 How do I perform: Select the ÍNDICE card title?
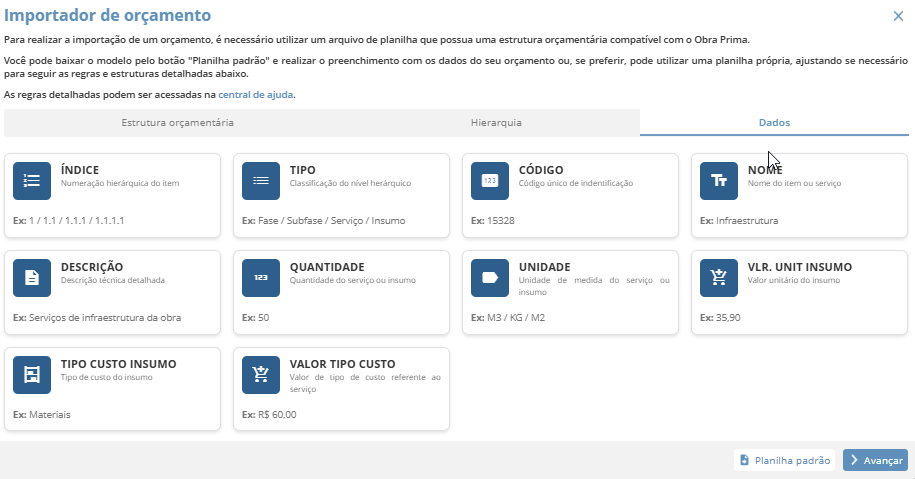coord(80,170)
